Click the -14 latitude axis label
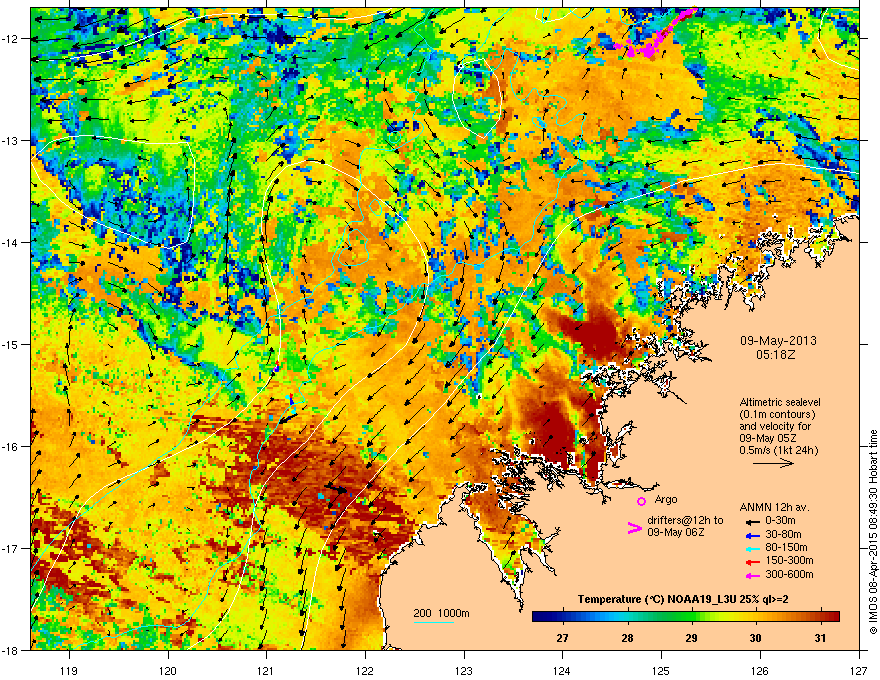The width and height of the screenshot is (880, 680). coord(10,243)
